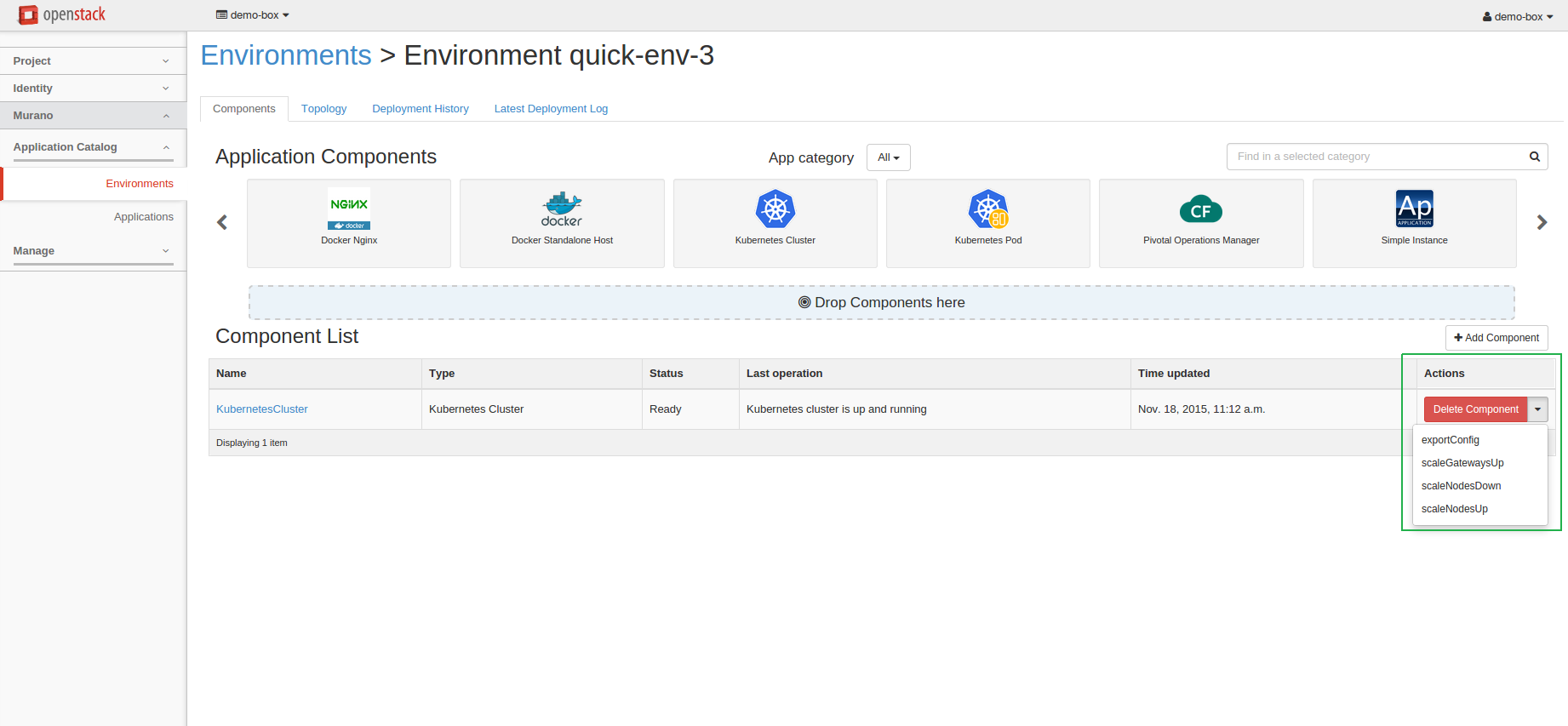Select the Docker Standalone Host icon
The height and width of the screenshot is (726, 1568).
[x=562, y=209]
